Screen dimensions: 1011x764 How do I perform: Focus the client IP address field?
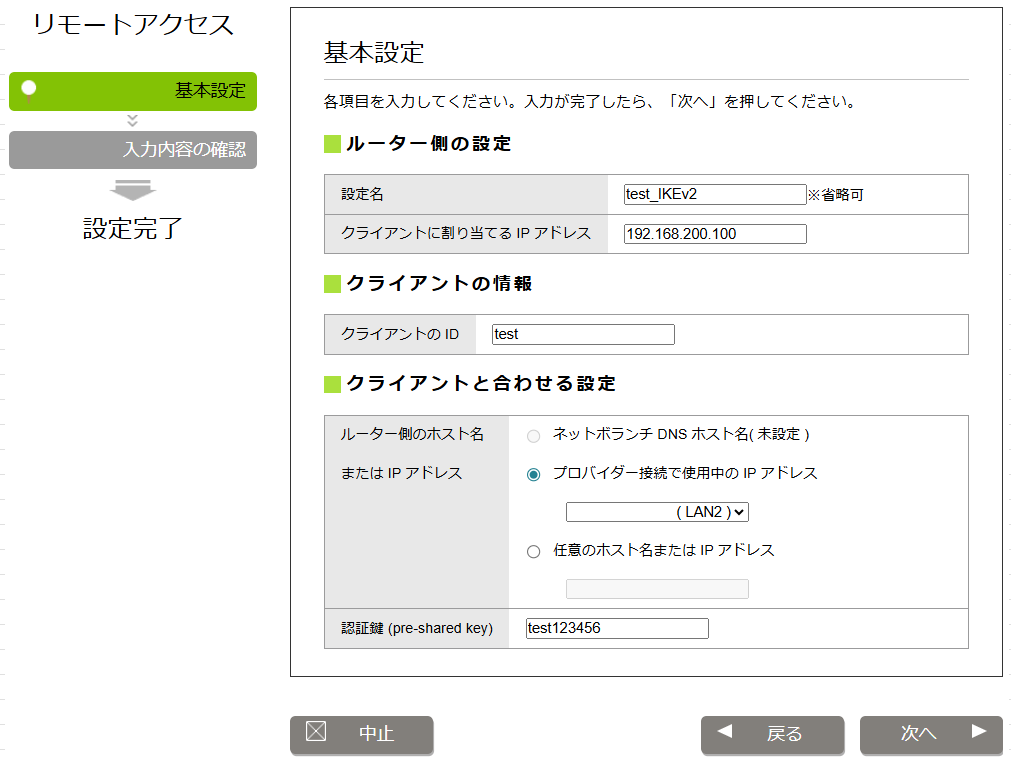(714, 234)
